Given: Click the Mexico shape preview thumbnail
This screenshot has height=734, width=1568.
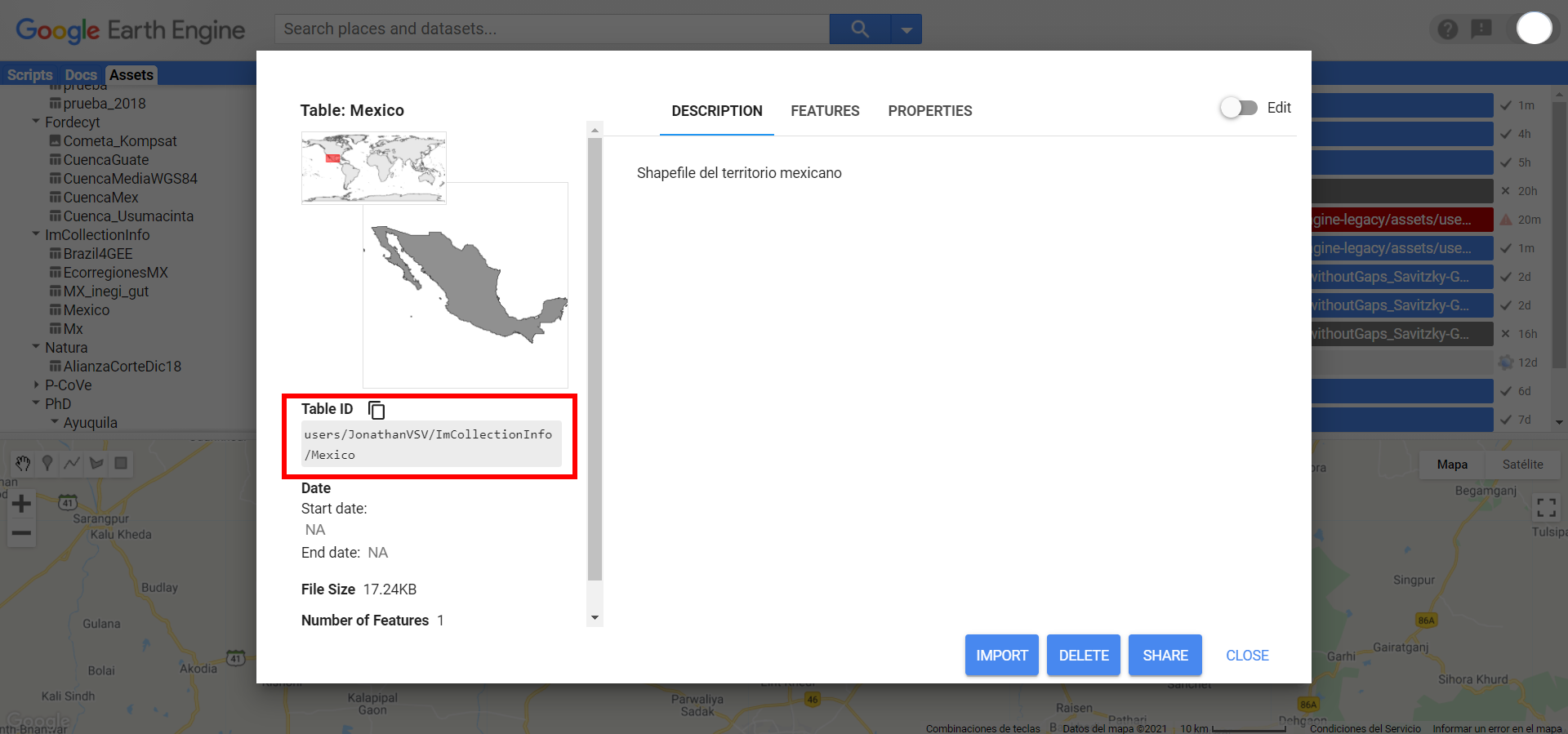Looking at the screenshot, I should tap(465, 285).
